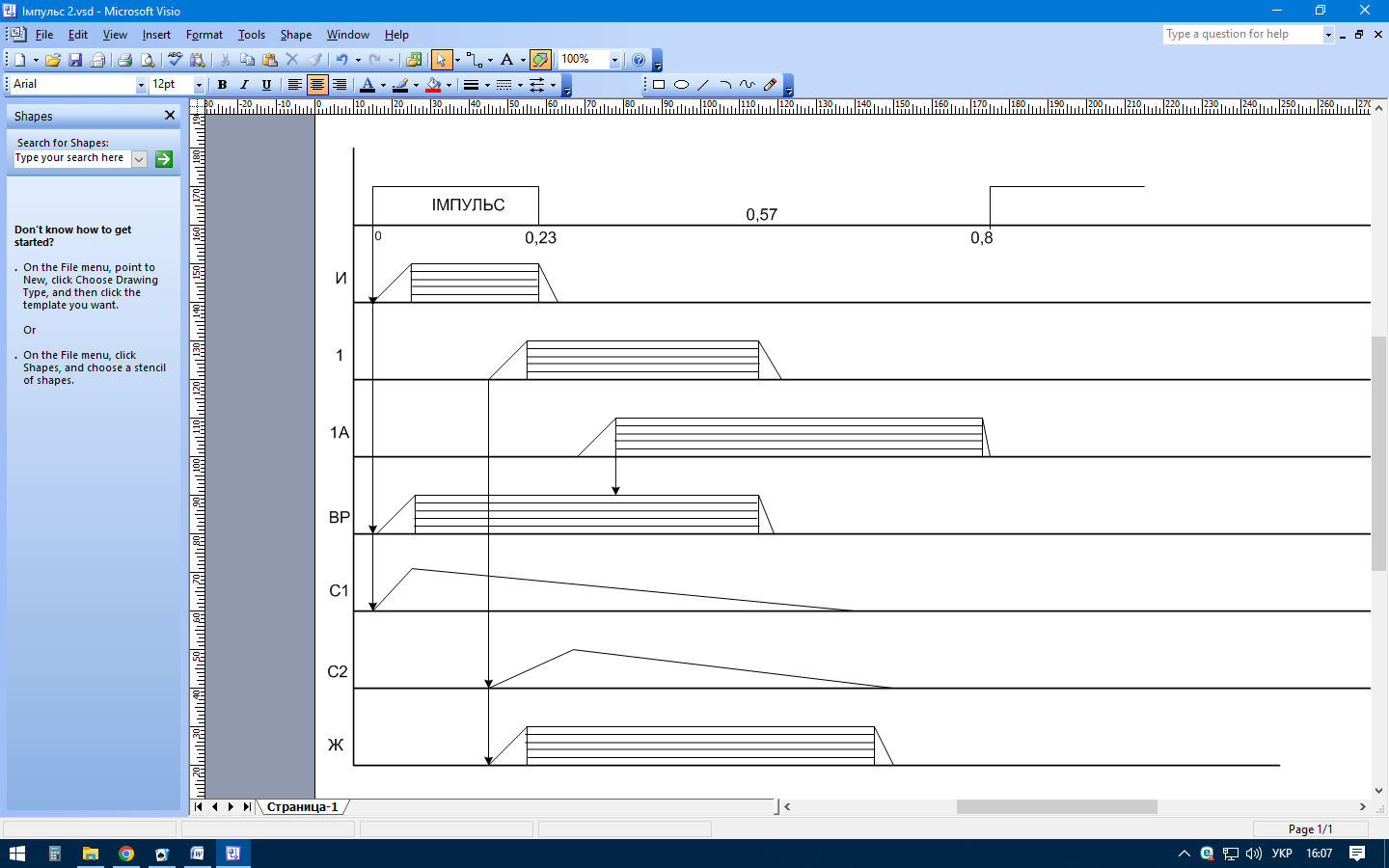Apply the Line Pattern button
Screen dimensions: 1389x868
click(x=504, y=85)
